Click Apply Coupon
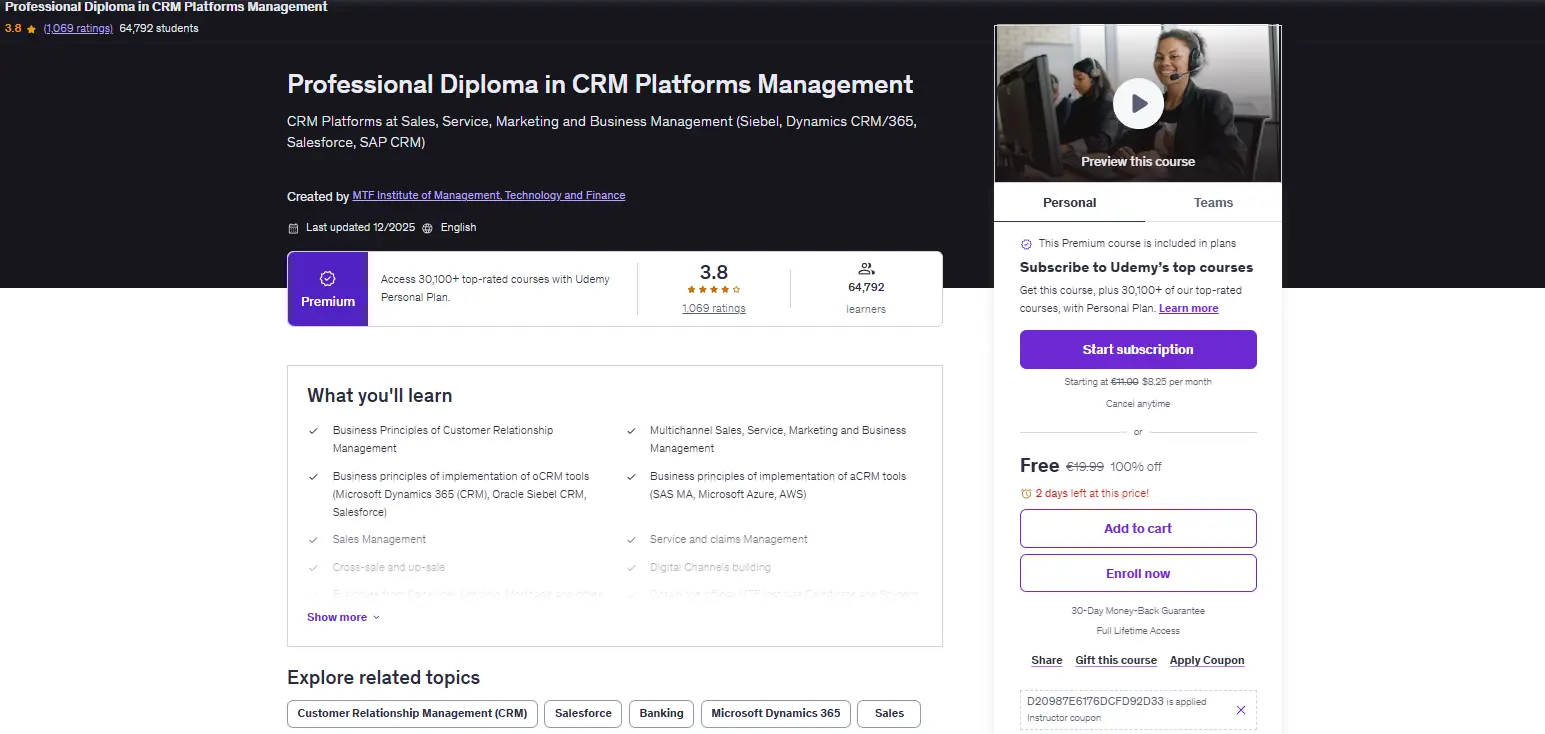The height and width of the screenshot is (734, 1545). tap(1207, 660)
